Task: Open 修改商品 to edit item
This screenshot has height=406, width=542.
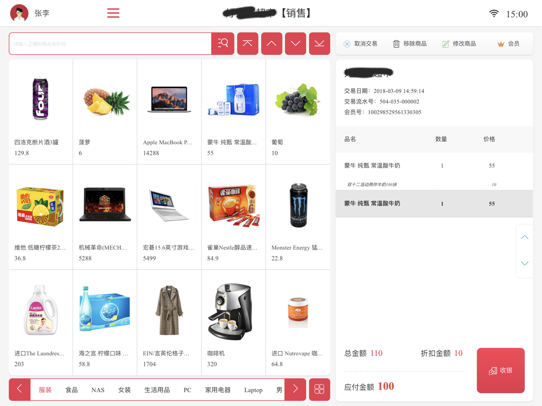Action: coord(459,44)
